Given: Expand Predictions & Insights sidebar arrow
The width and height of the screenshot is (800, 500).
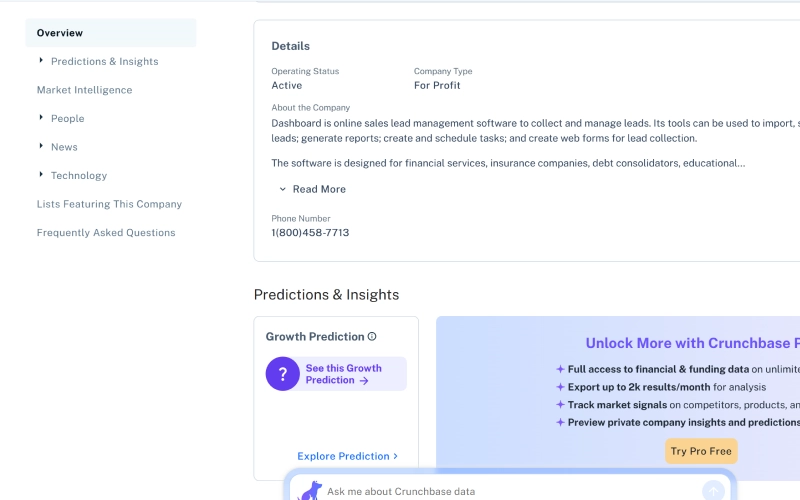Looking at the screenshot, I should click(x=41, y=61).
